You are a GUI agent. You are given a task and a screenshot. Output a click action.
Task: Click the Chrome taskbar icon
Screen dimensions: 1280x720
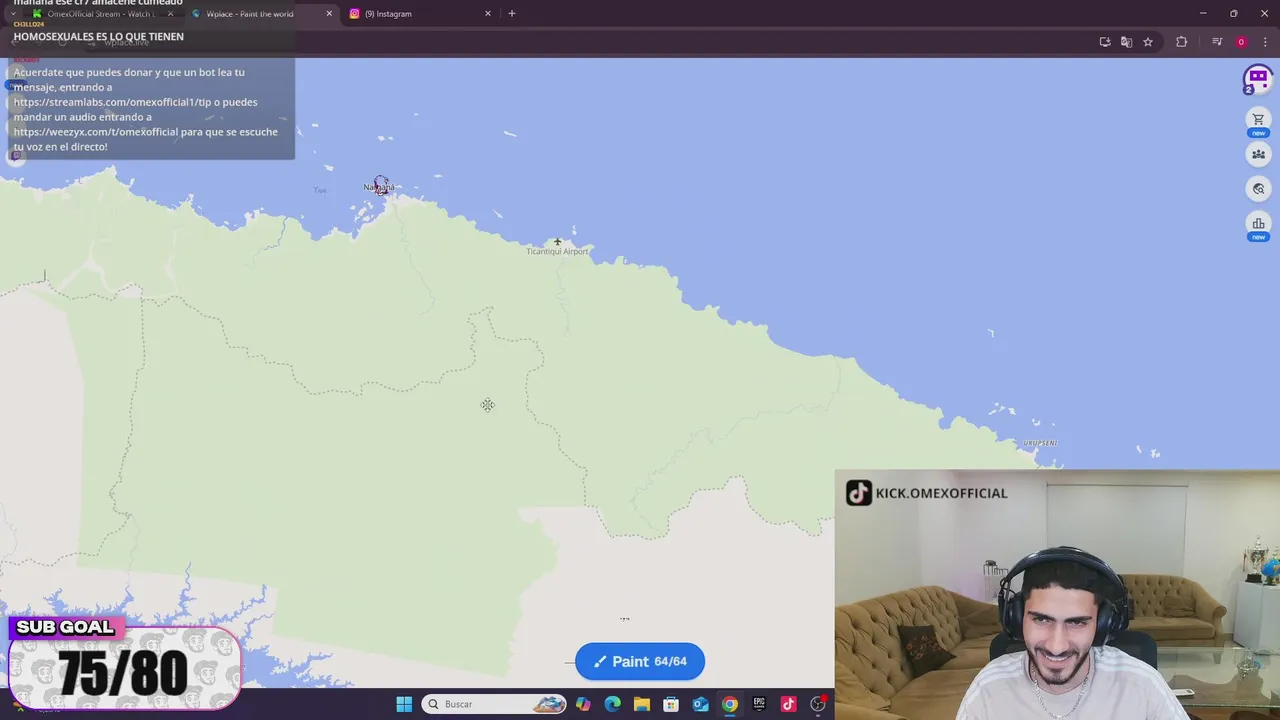730,704
